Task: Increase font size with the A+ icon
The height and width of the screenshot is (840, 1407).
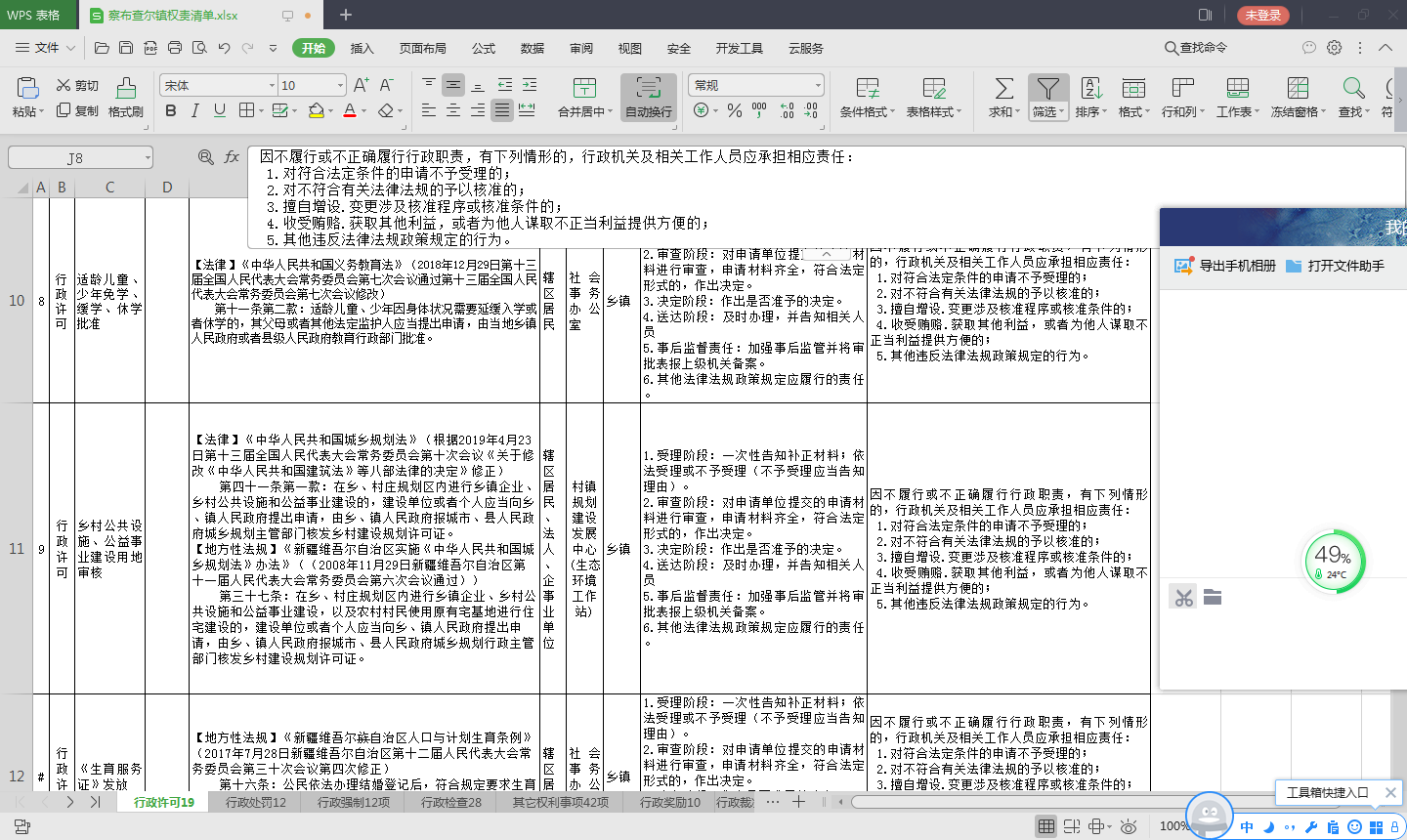Action: tap(362, 86)
